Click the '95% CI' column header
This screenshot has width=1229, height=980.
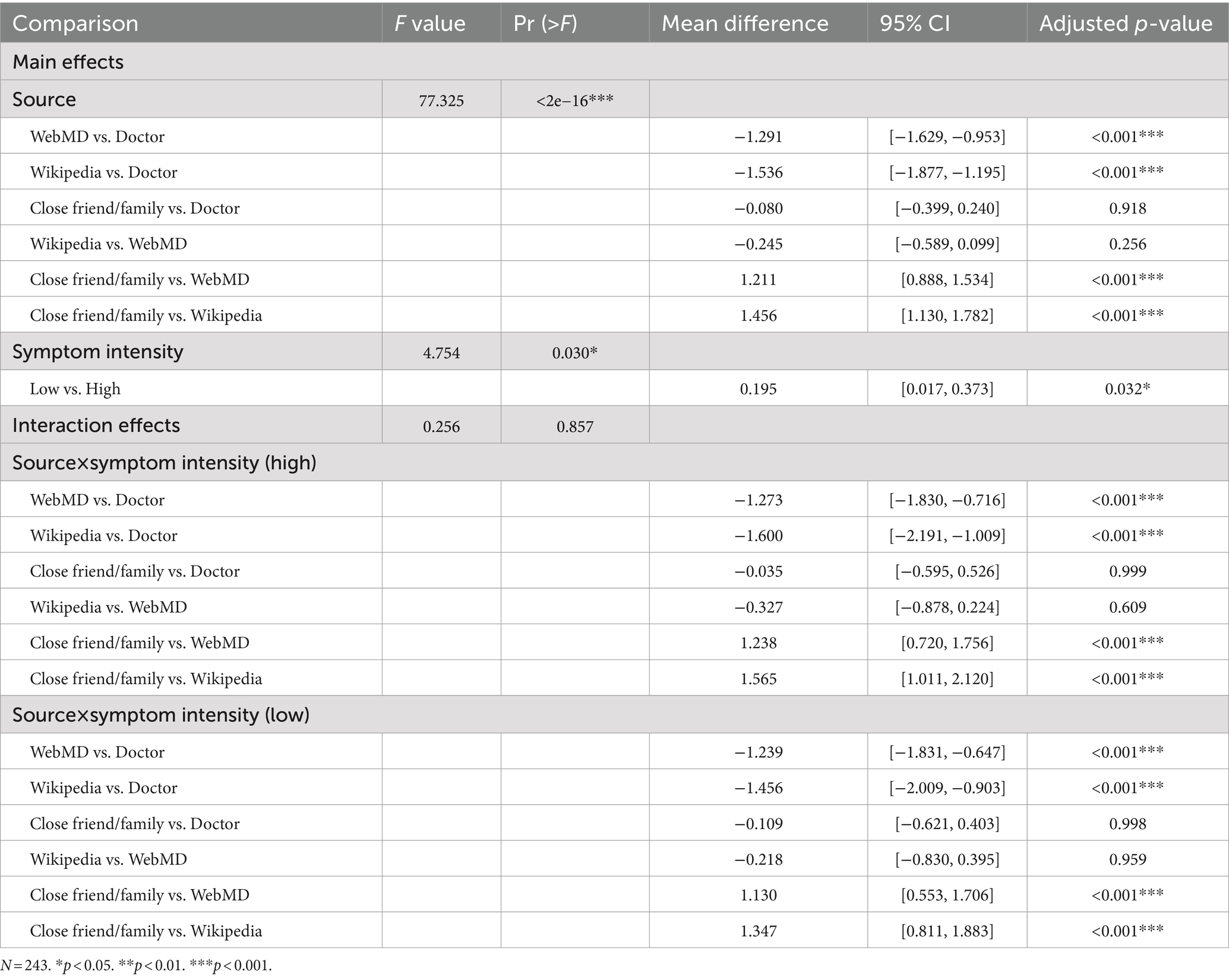[x=915, y=23]
